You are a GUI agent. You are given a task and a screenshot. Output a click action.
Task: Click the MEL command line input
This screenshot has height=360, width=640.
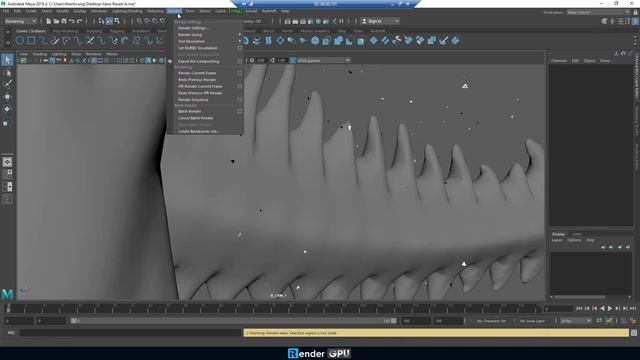(131, 333)
